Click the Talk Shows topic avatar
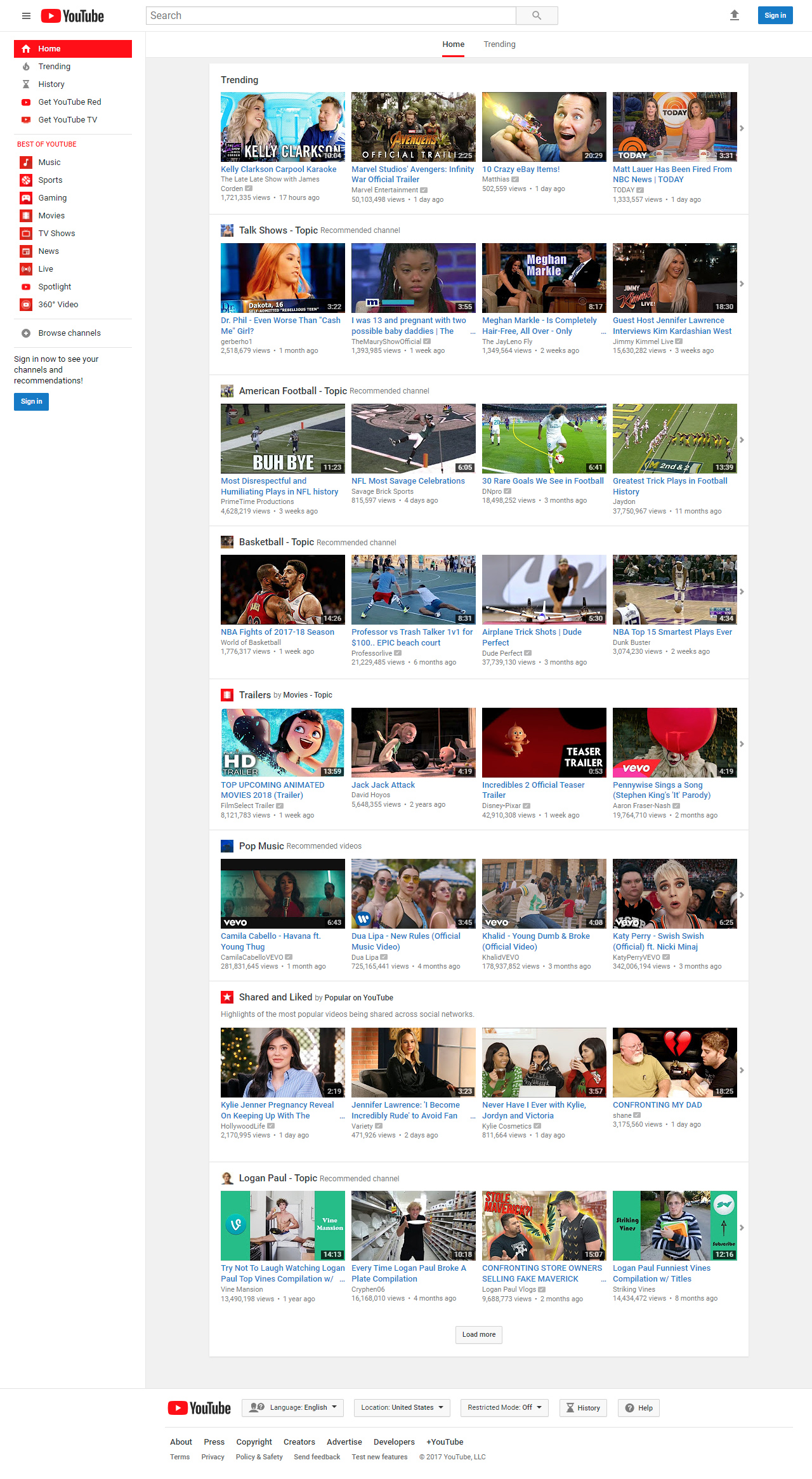 point(227,230)
